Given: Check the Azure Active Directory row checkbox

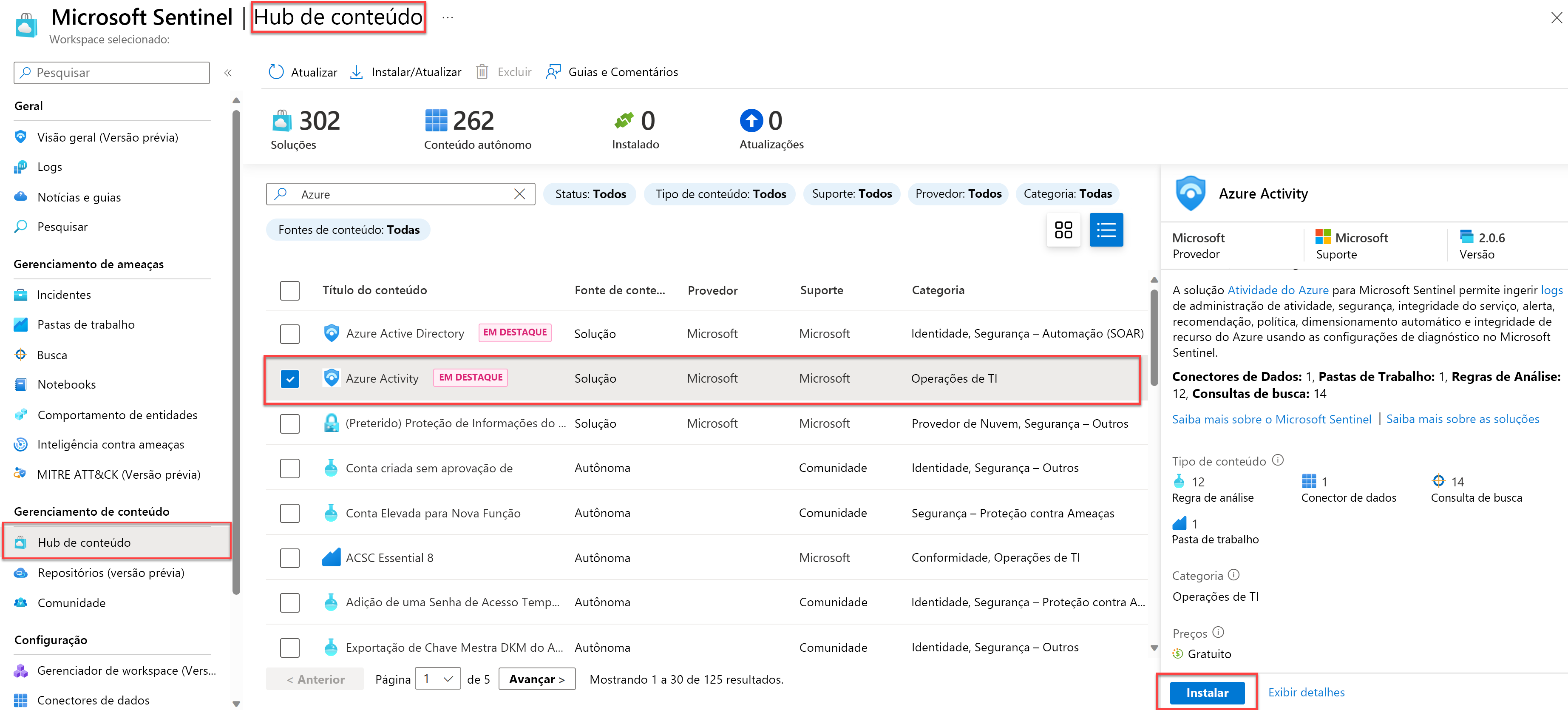Looking at the screenshot, I should pyautogui.click(x=290, y=334).
